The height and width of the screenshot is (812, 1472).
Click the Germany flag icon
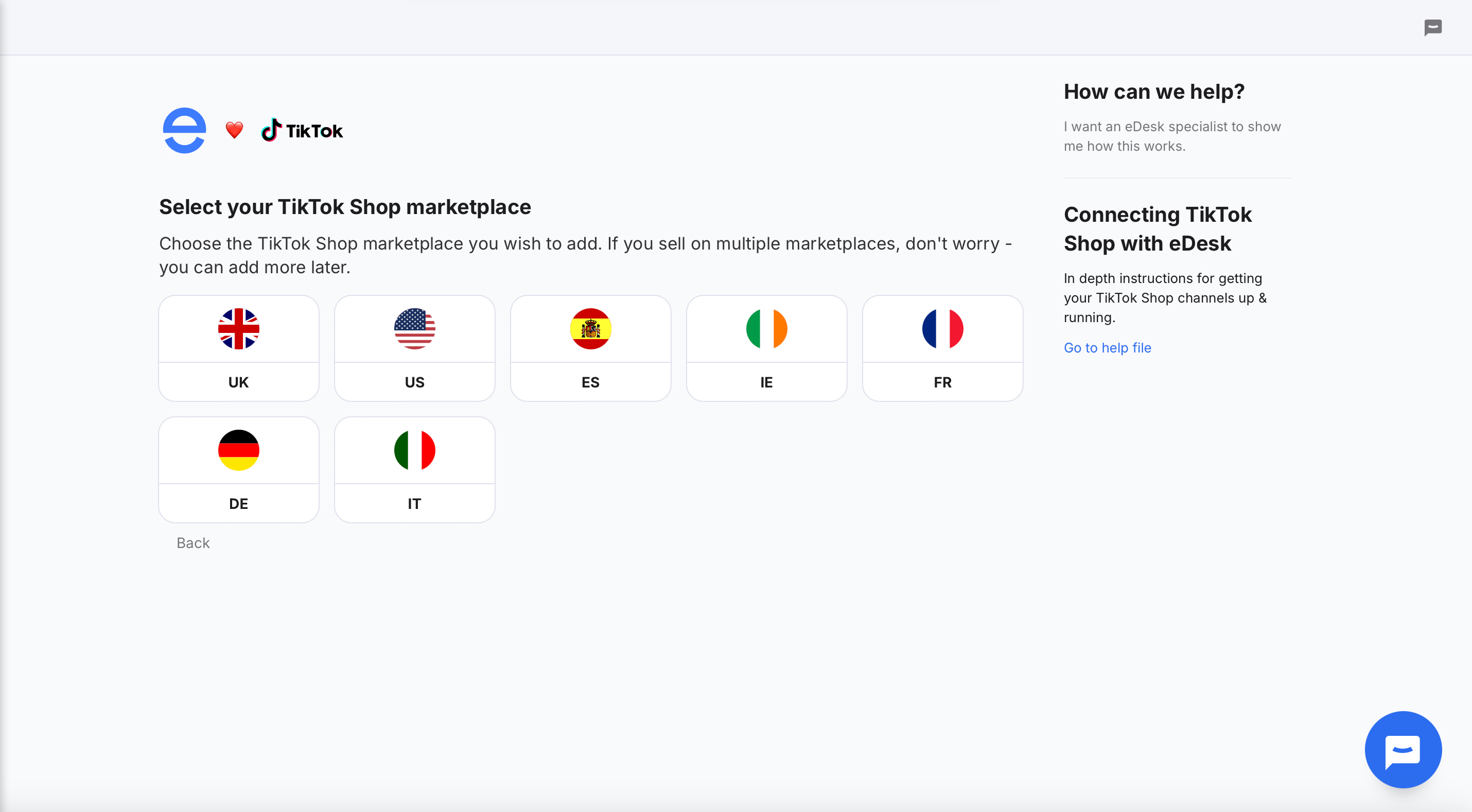coord(238,450)
